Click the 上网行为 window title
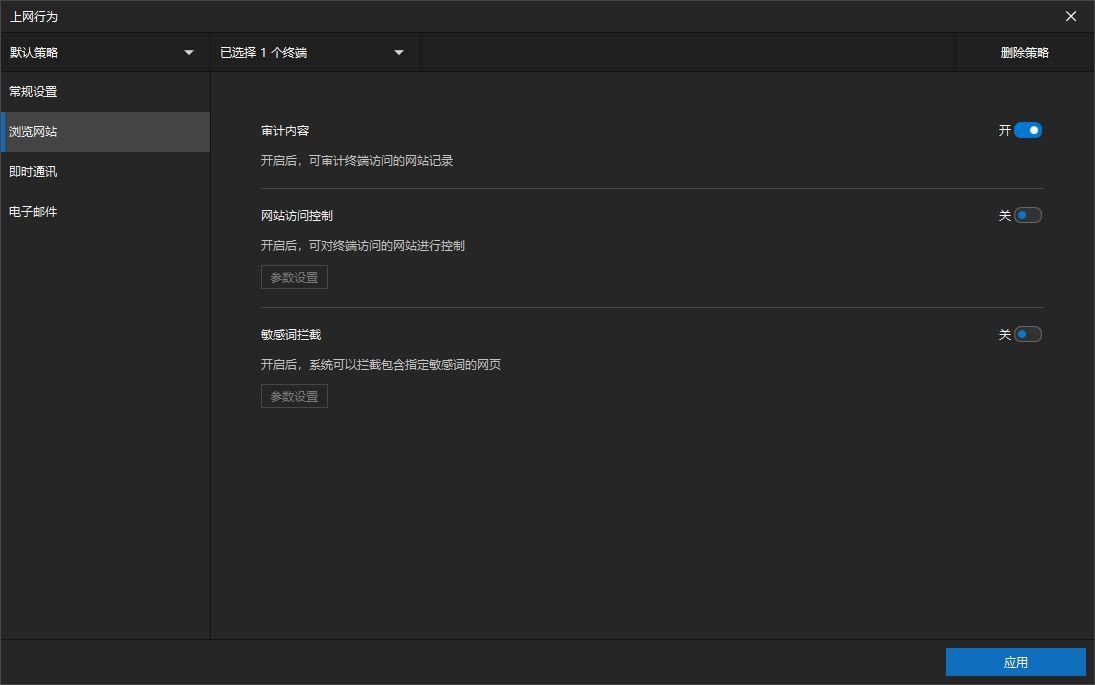Viewport: 1095px width, 685px height. 34,17
